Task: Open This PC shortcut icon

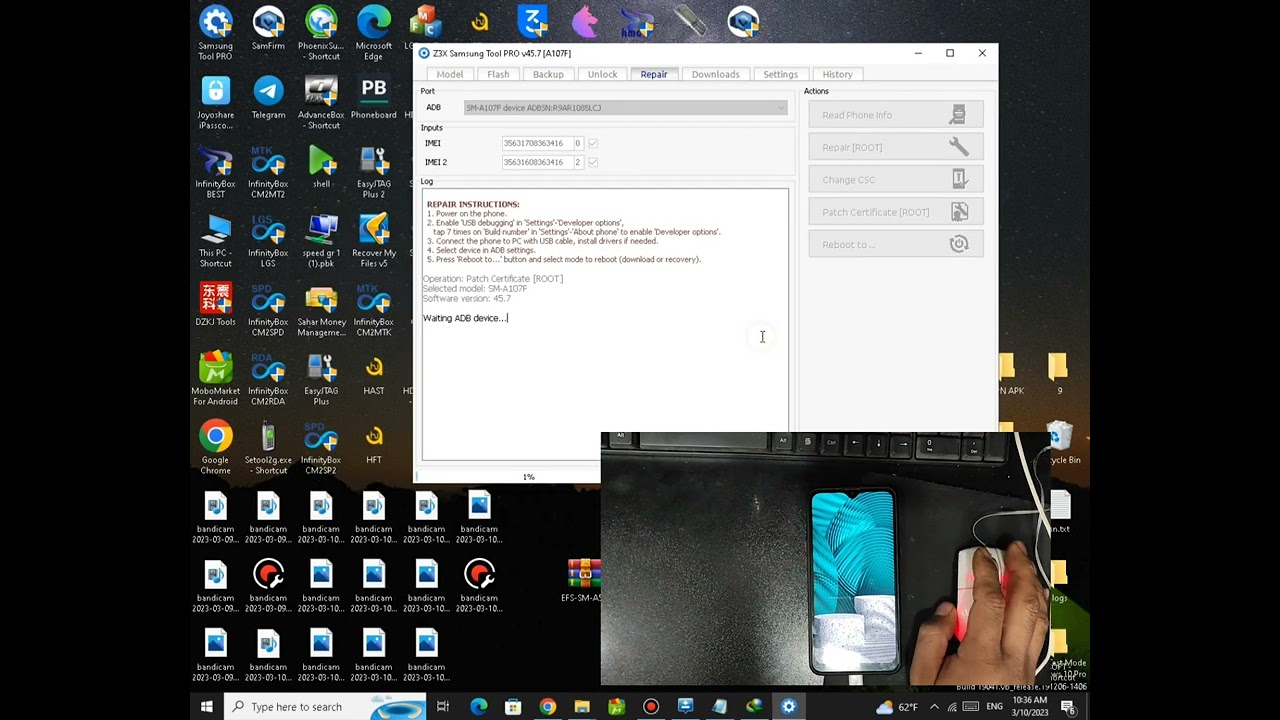Action: pos(215,240)
